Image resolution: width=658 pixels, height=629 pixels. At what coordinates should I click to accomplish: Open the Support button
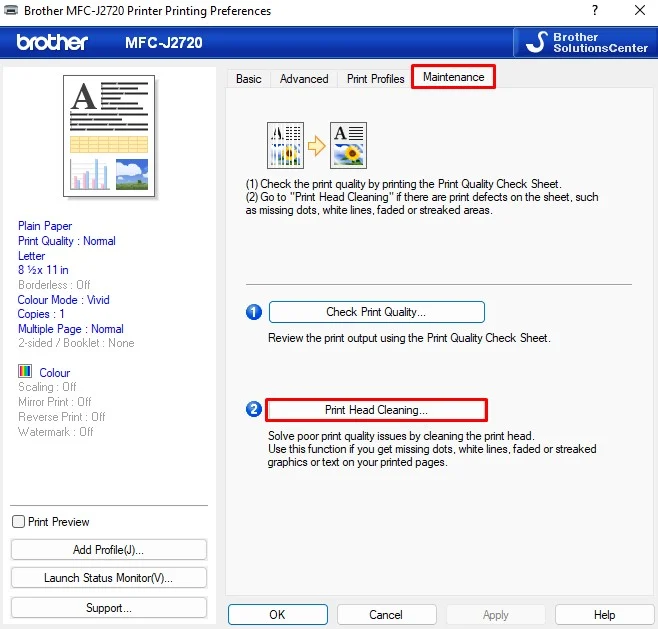click(x=109, y=608)
